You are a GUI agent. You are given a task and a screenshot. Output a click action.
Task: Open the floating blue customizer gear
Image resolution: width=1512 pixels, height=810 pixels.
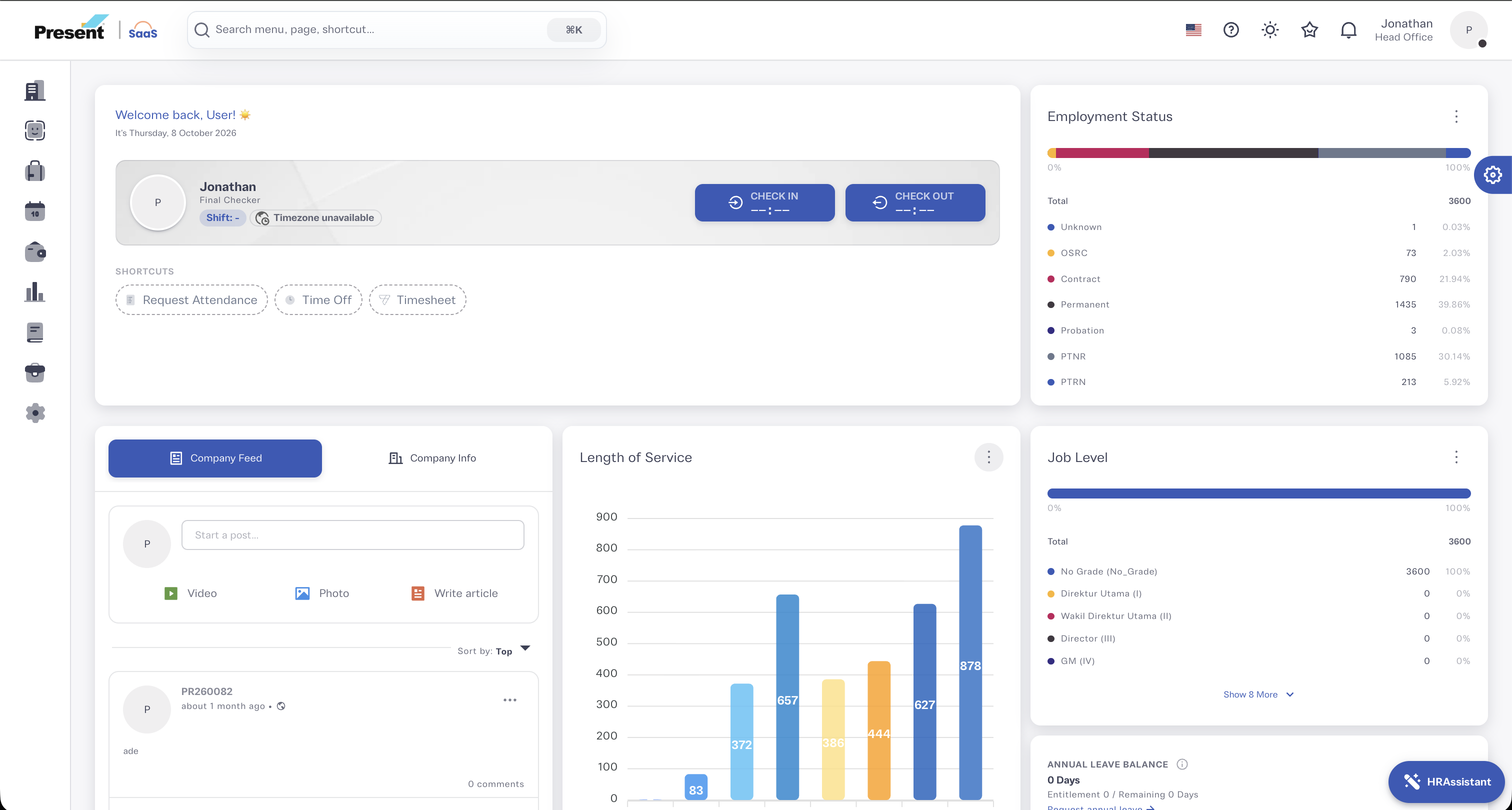click(1492, 174)
